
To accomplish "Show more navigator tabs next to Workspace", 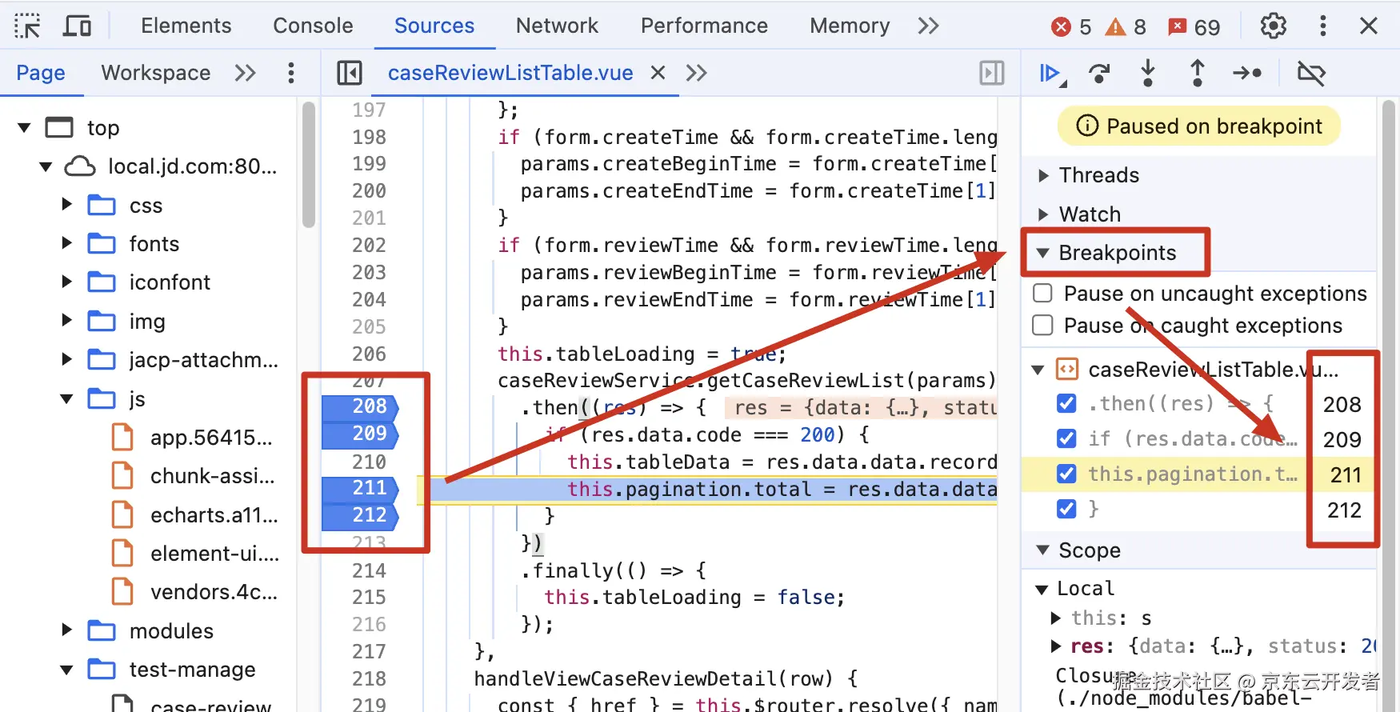I will click(245, 73).
